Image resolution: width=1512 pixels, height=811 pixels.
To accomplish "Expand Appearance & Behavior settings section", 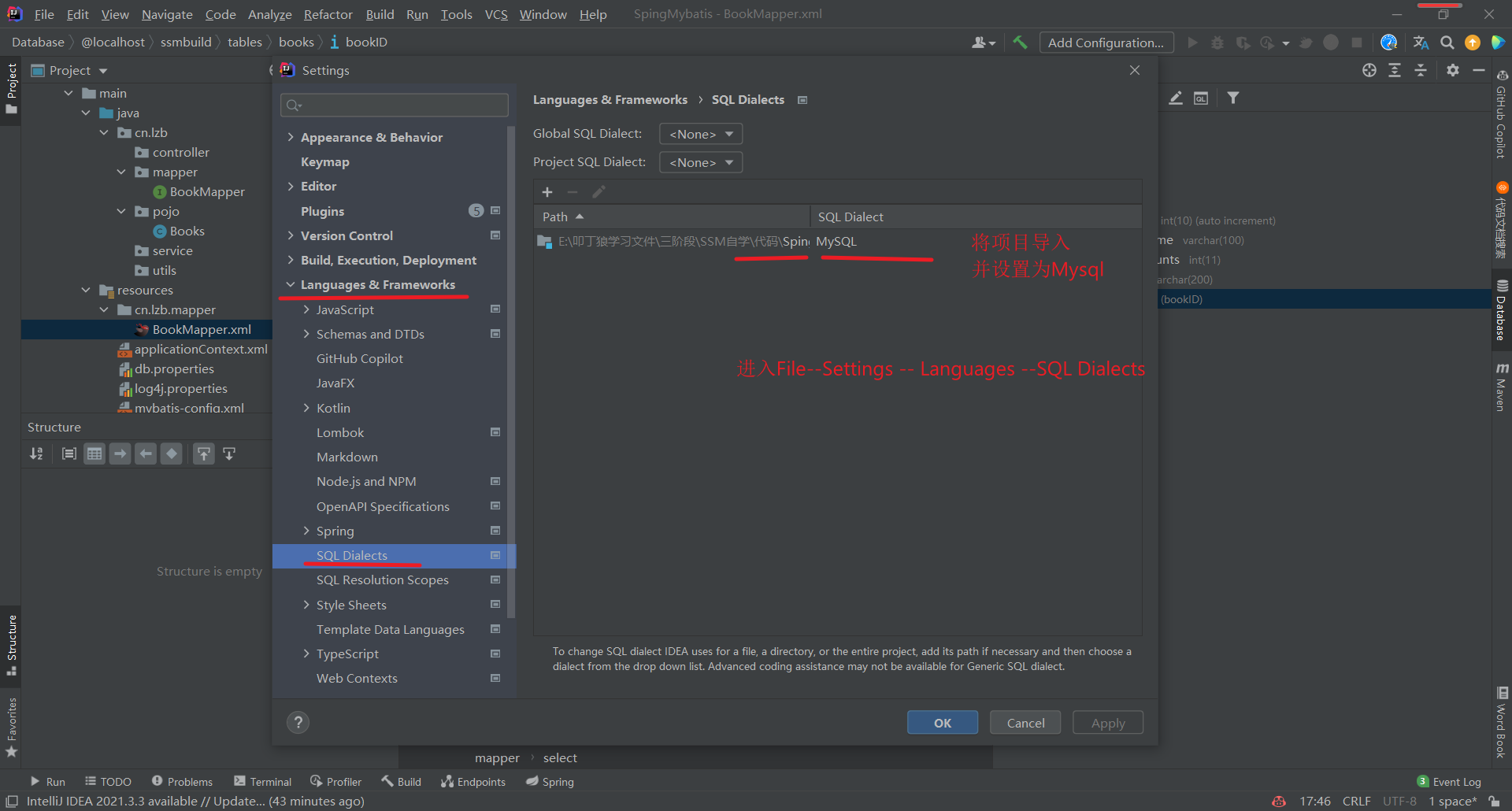I will (x=291, y=137).
